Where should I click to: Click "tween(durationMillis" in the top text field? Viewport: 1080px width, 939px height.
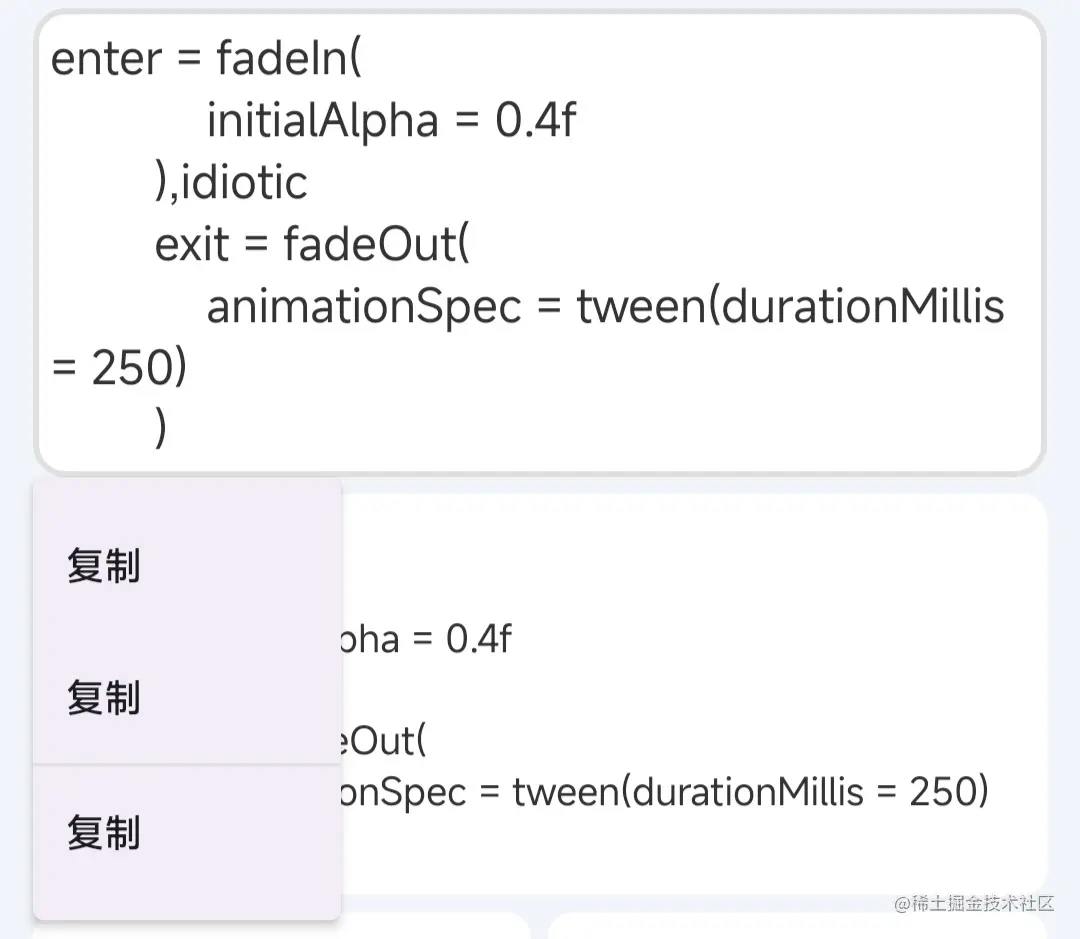(790, 307)
